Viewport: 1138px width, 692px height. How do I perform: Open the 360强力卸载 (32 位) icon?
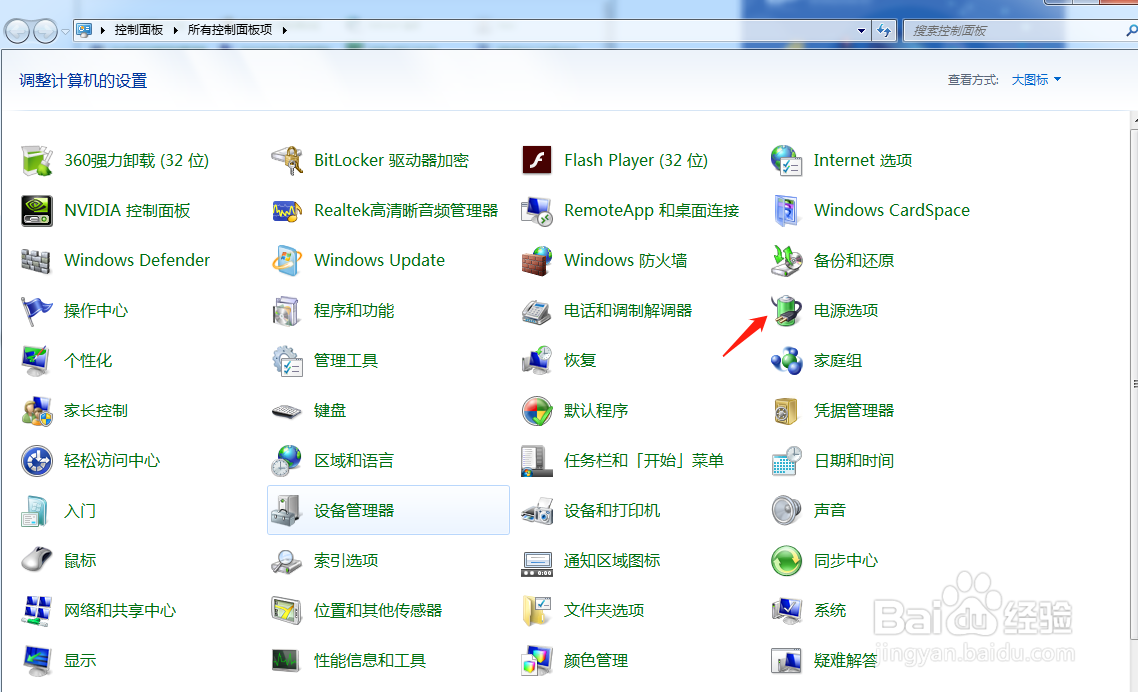(x=36, y=160)
